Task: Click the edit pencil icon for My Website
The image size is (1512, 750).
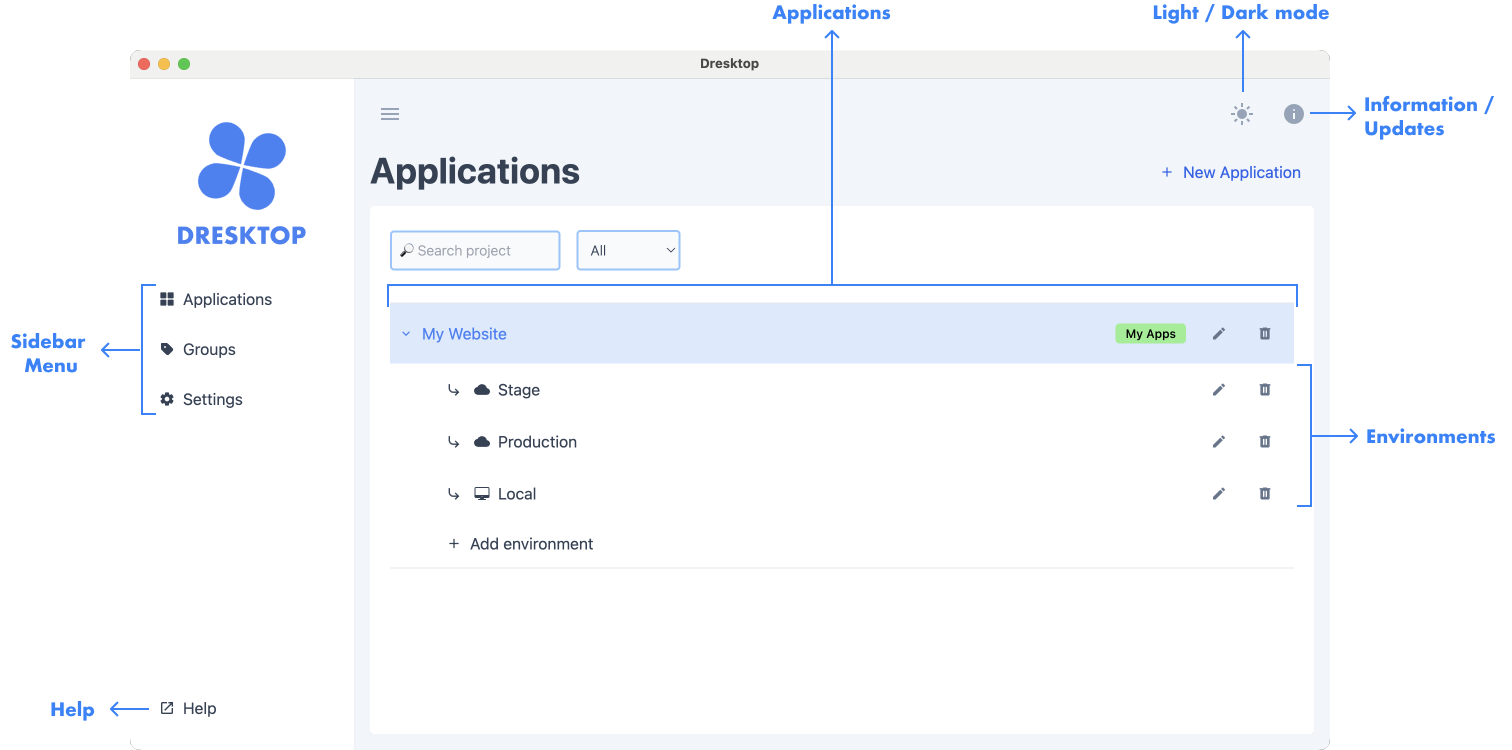Action: tap(1218, 333)
